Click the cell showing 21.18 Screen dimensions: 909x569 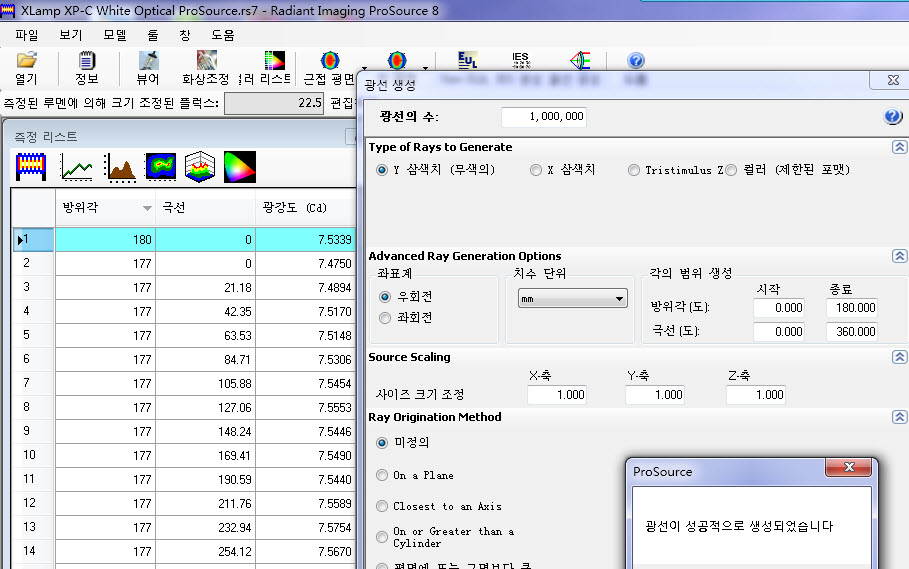coord(205,287)
